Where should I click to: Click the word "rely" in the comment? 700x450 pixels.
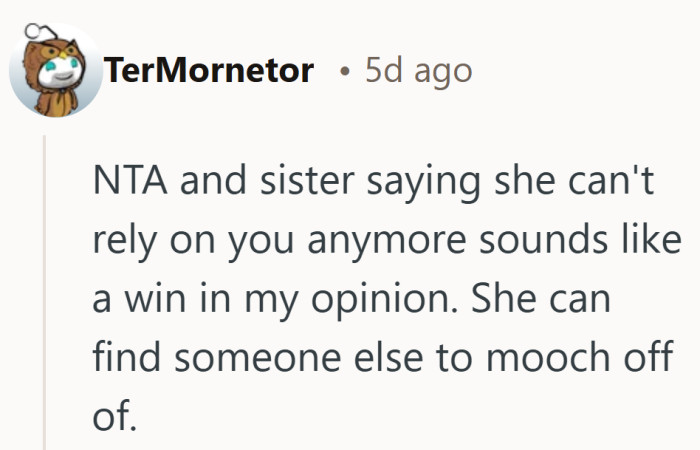tap(119, 242)
